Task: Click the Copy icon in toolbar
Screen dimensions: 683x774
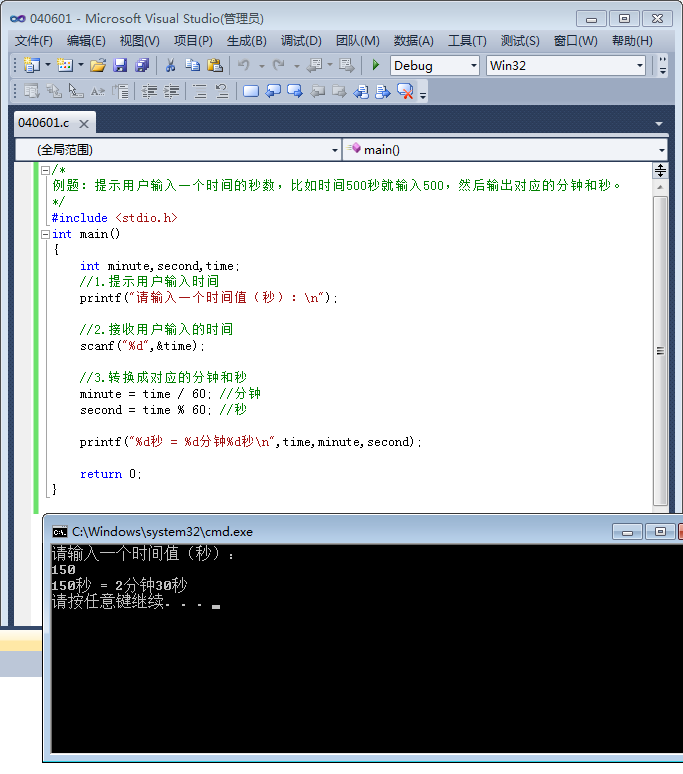Action: point(192,65)
